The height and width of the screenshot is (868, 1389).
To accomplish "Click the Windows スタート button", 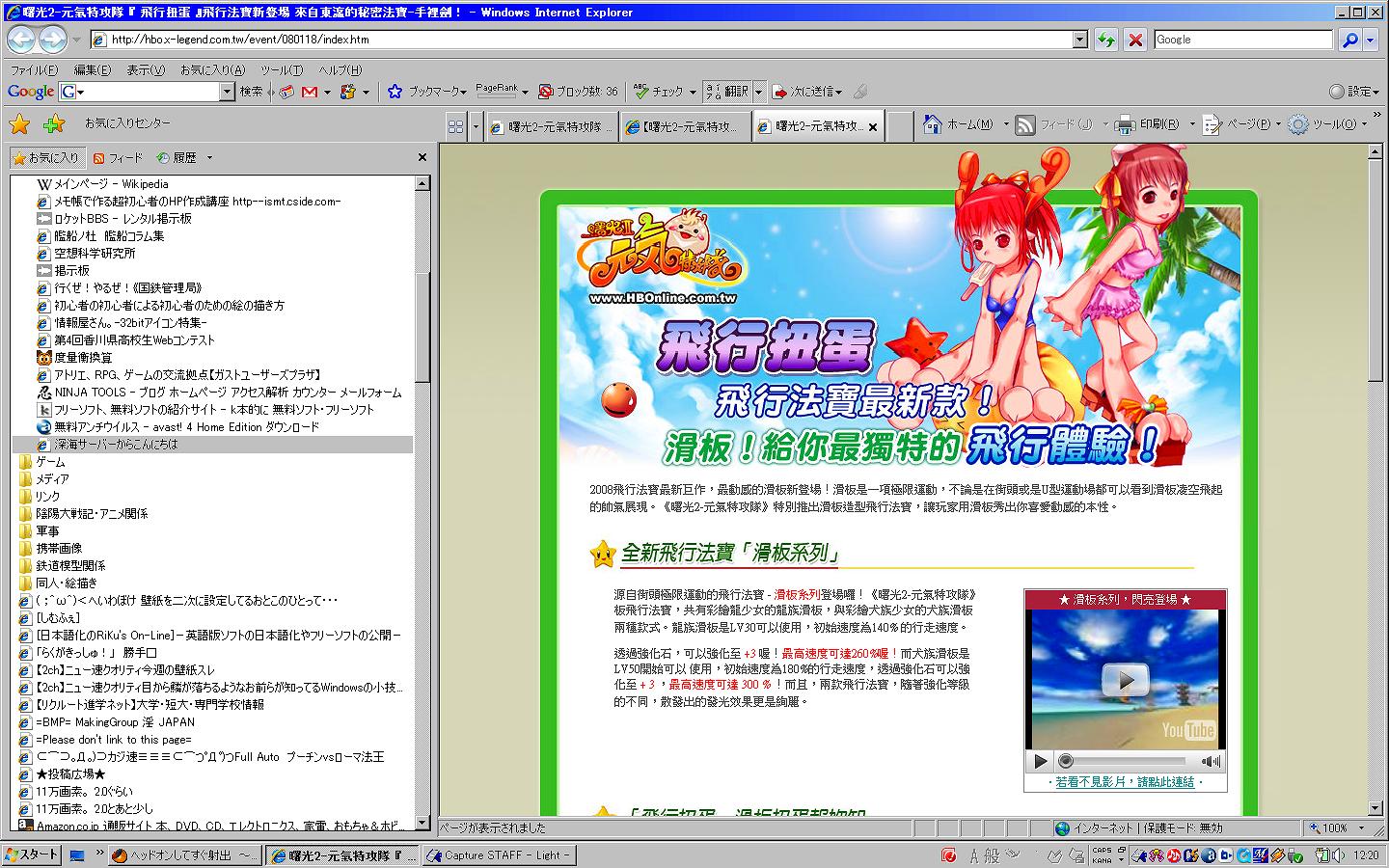I will point(32,854).
